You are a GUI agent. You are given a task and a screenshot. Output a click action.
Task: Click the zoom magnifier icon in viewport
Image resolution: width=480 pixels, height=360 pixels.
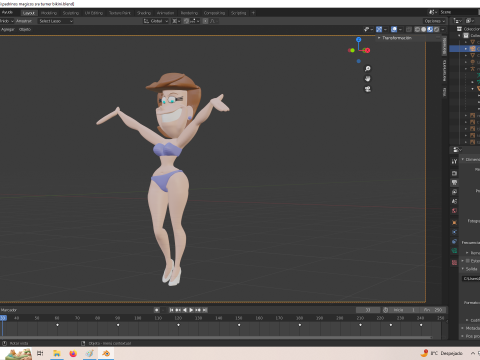(x=367, y=69)
